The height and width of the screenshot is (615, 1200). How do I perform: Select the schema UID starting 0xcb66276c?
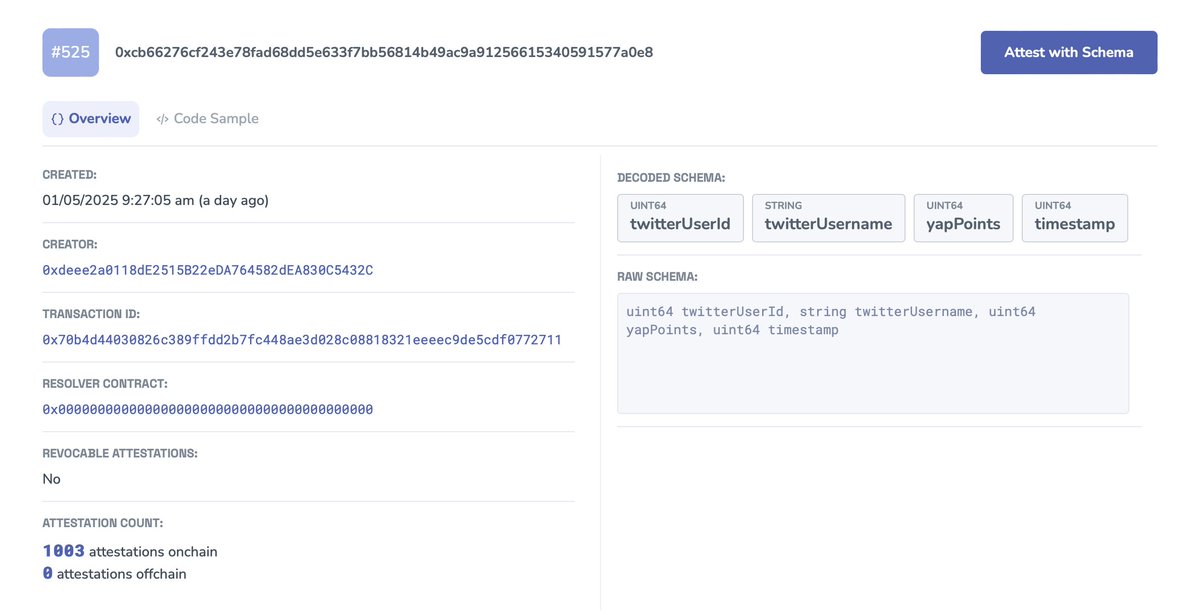coord(384,52)
